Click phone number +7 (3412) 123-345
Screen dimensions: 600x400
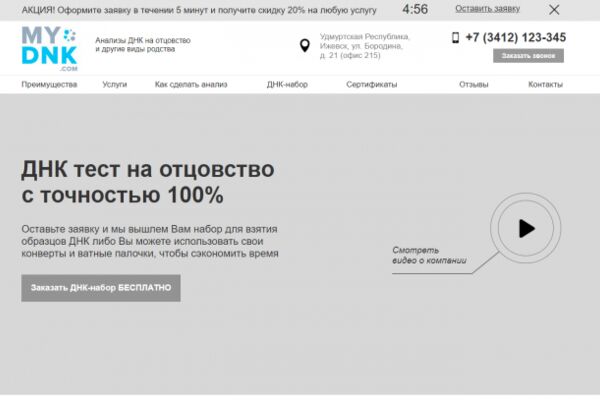click(x=515, y=38)
